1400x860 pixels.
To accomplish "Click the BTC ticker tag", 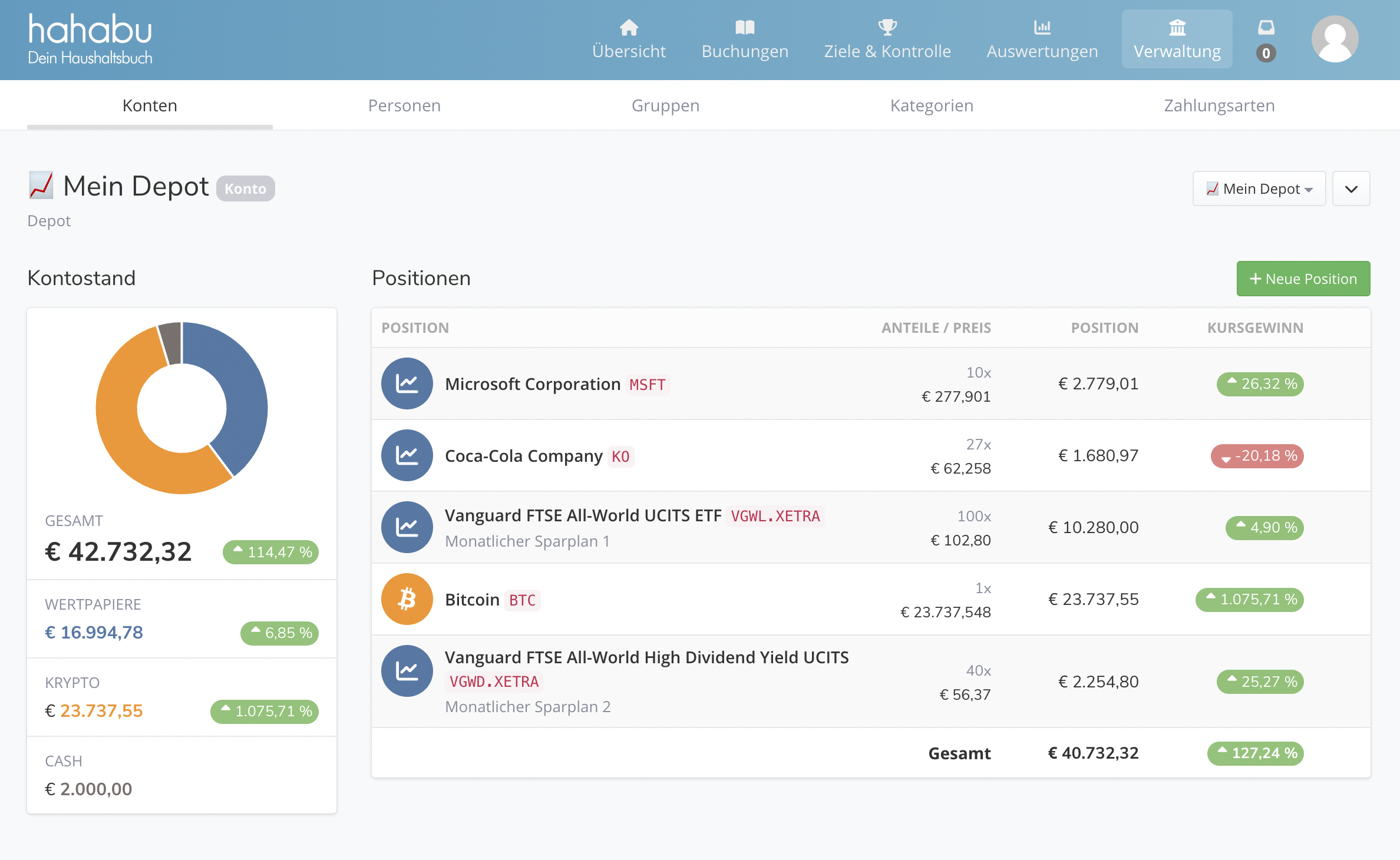I will click(x=522, y=600).
